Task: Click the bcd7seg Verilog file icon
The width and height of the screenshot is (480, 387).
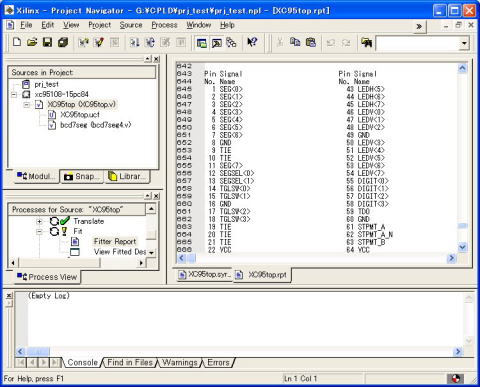Action: click(x=52, y=125)
